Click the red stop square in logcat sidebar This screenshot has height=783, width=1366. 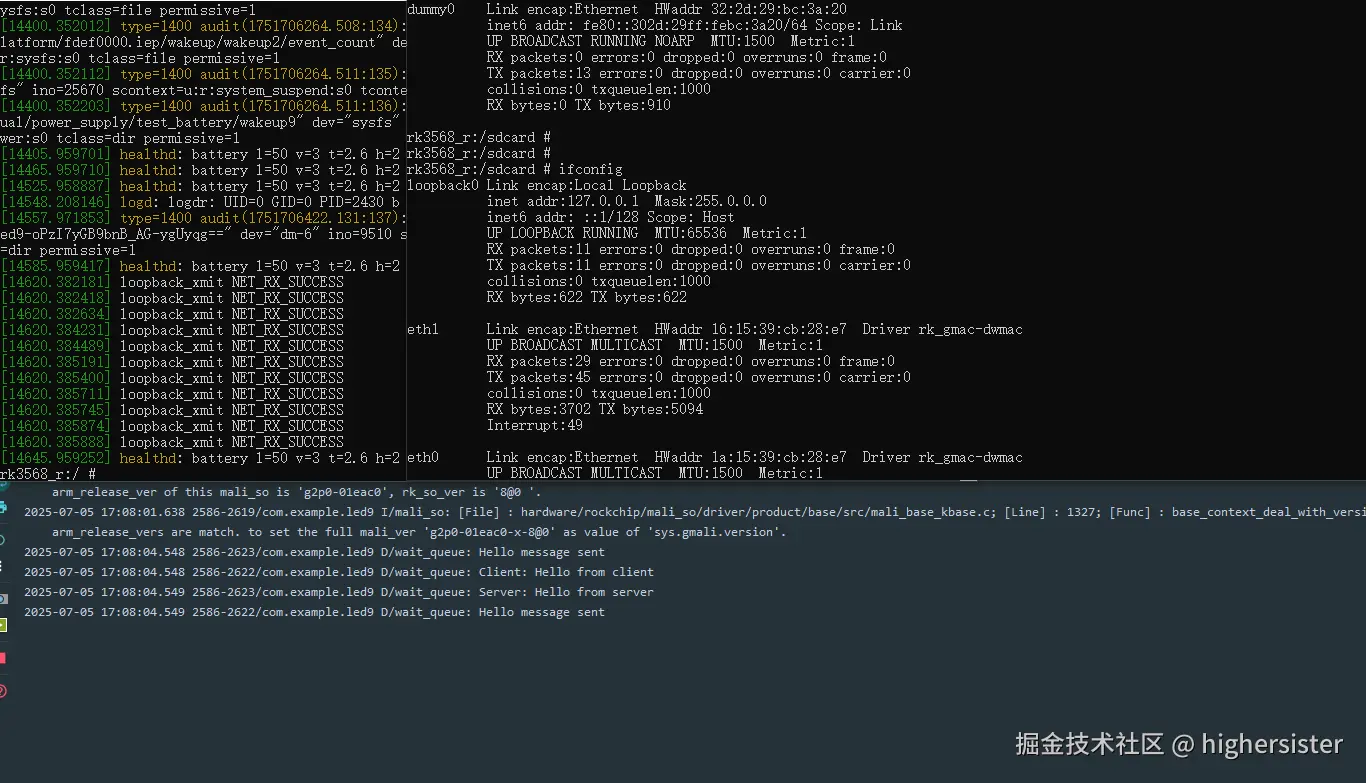[2, 658]
